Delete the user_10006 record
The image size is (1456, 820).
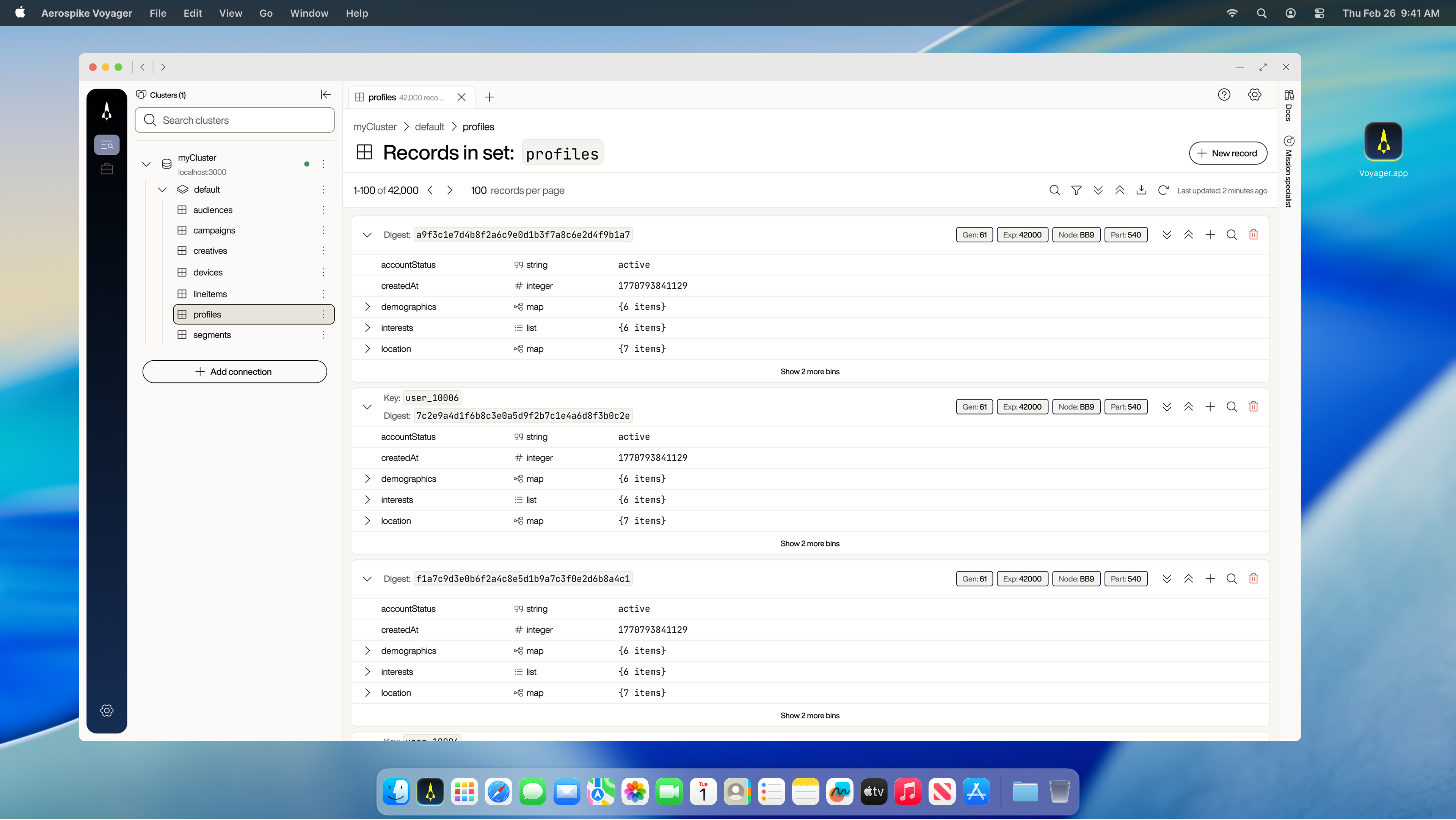(1253, 407)
